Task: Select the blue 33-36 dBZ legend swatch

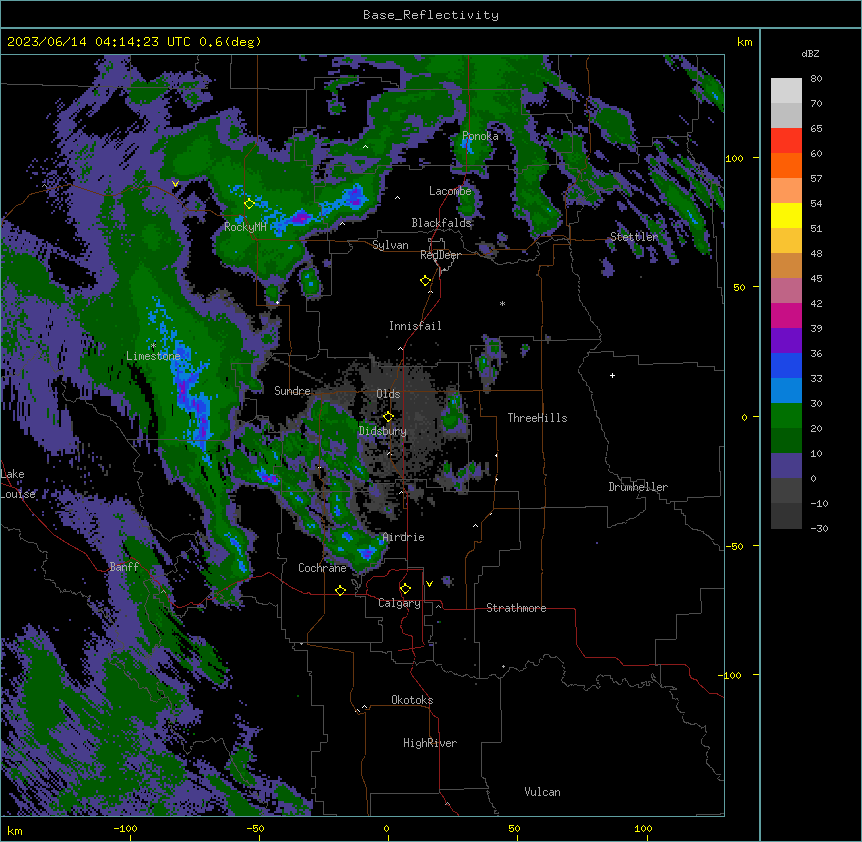Action: click(786, 365)
